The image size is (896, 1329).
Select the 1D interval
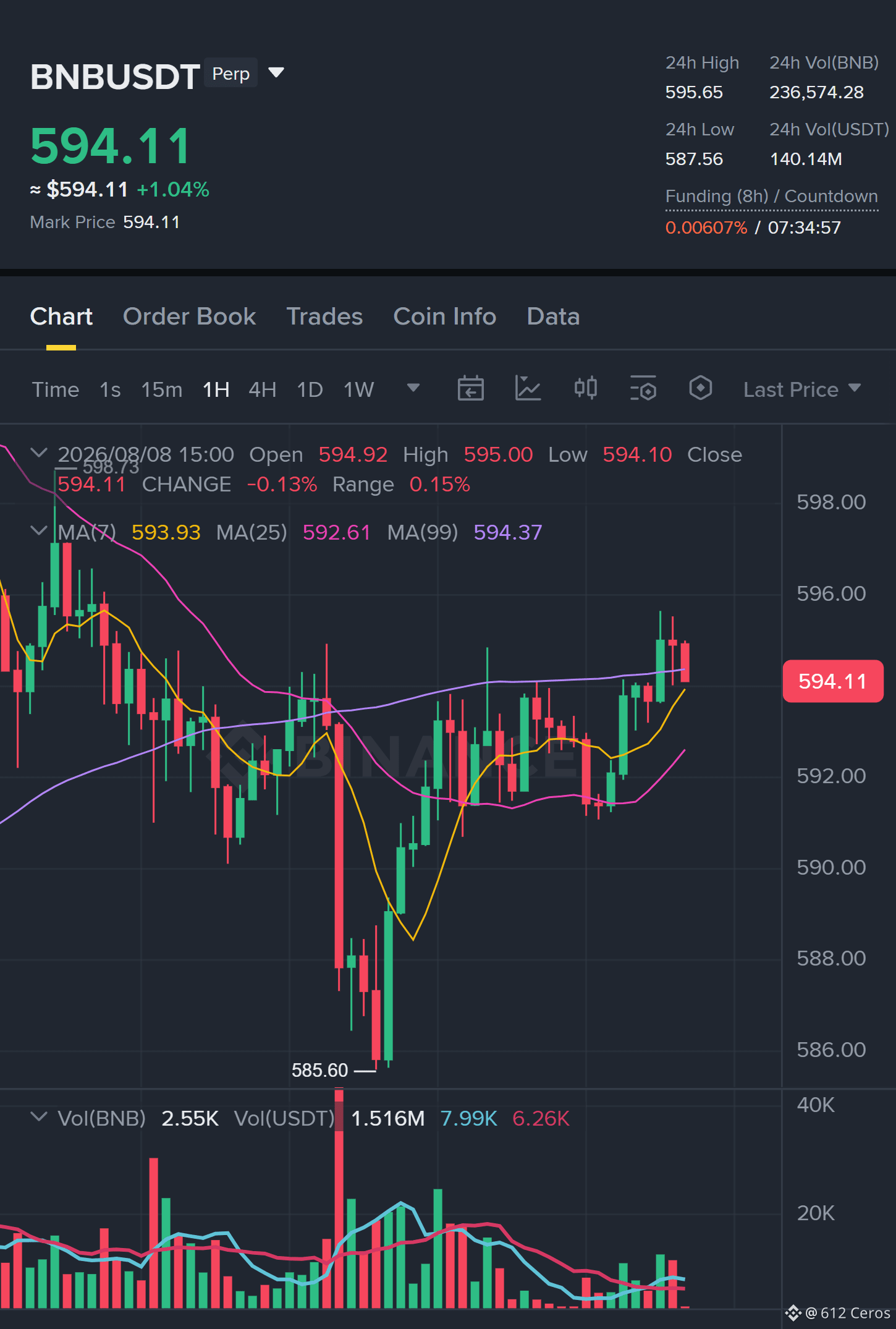pos(310,389)
